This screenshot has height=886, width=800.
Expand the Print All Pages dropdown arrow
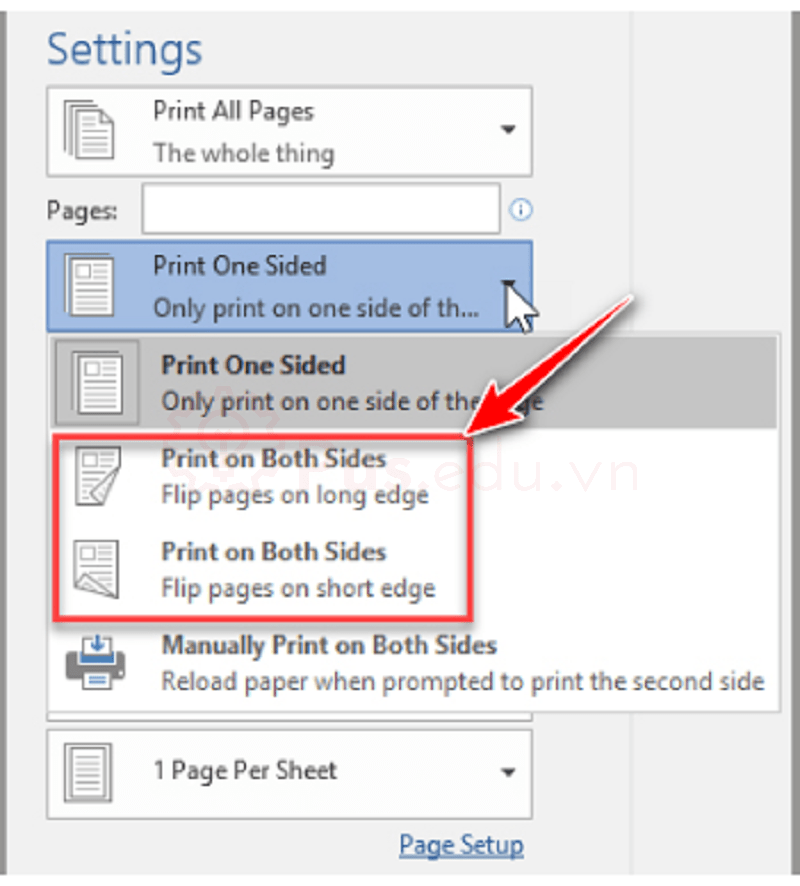(508, 130)
